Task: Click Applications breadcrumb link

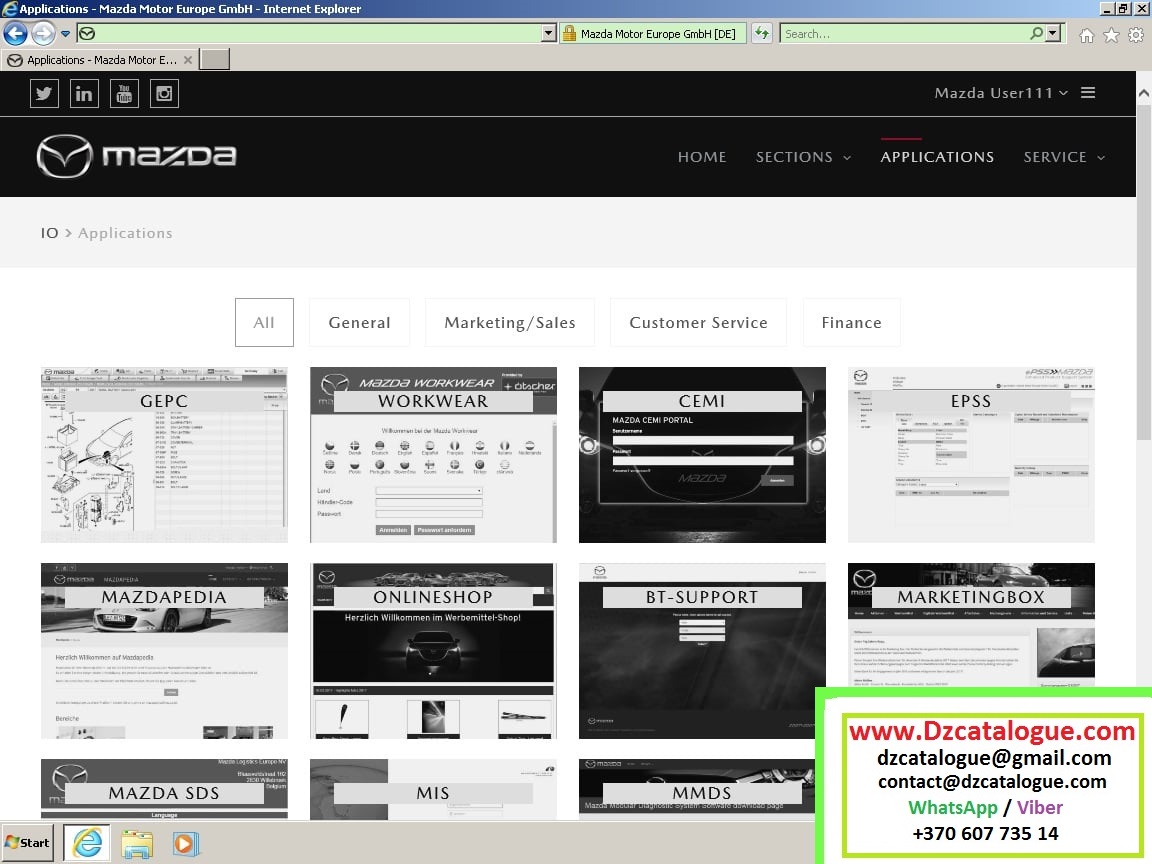Action: 125,233
